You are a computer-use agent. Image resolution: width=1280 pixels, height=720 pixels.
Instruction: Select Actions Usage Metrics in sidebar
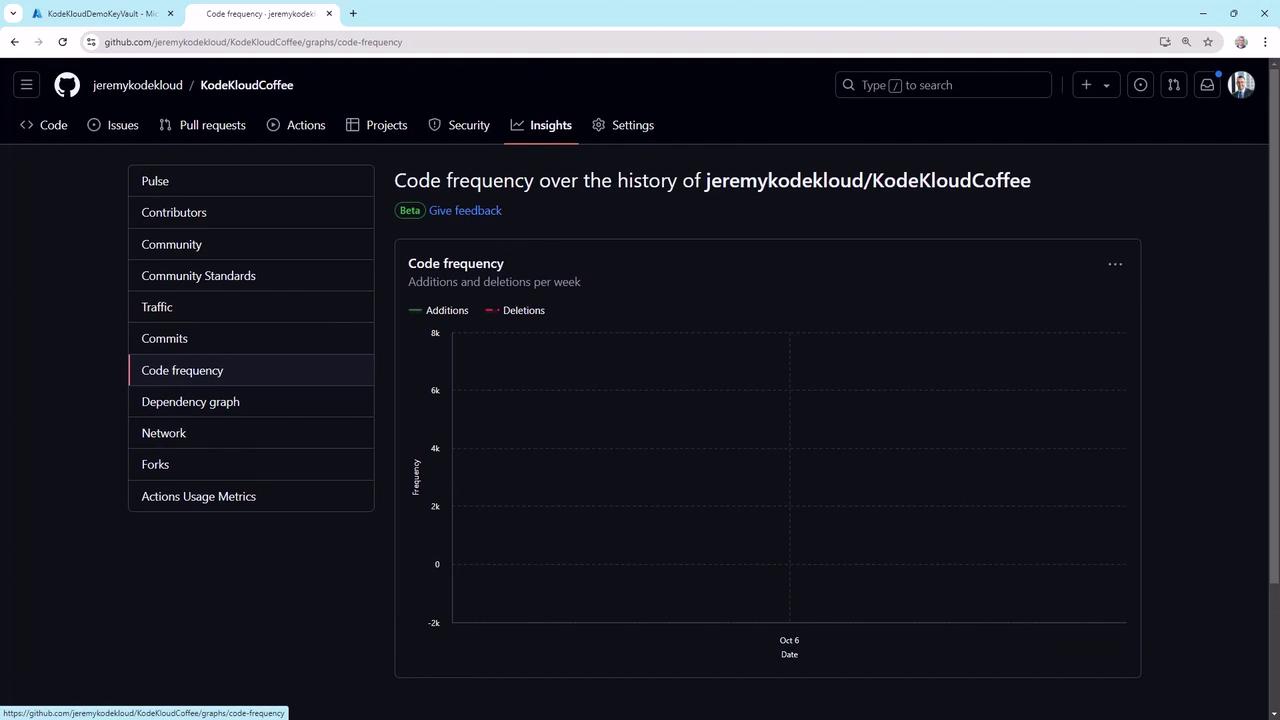251,496
